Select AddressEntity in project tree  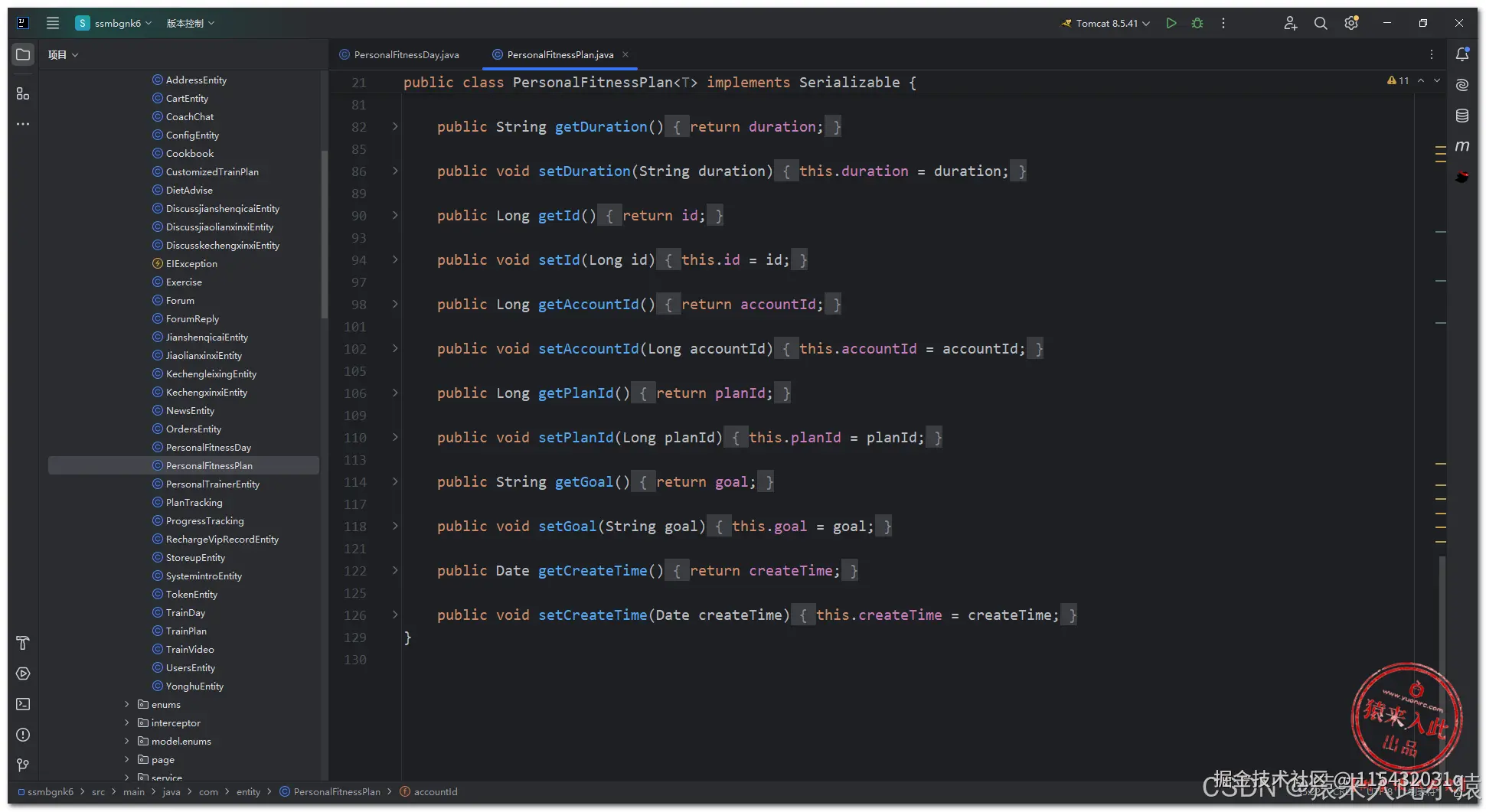196,80
